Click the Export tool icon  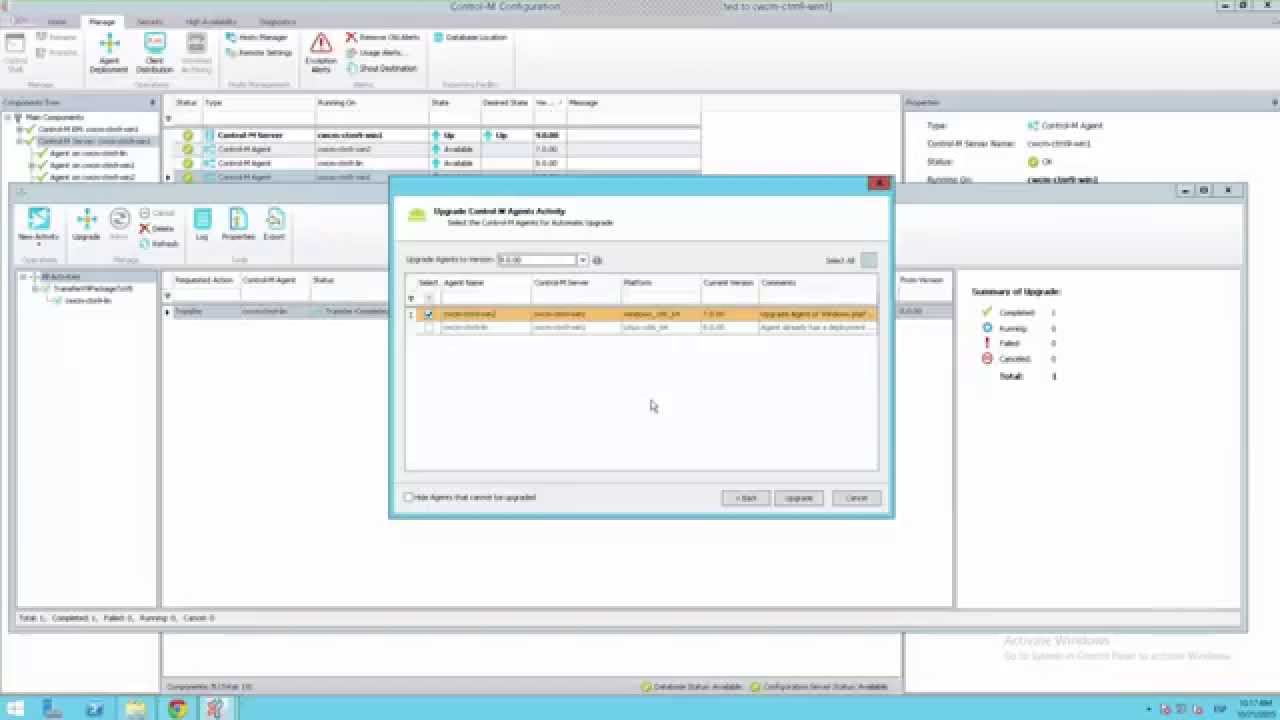(x=274, y=226)
